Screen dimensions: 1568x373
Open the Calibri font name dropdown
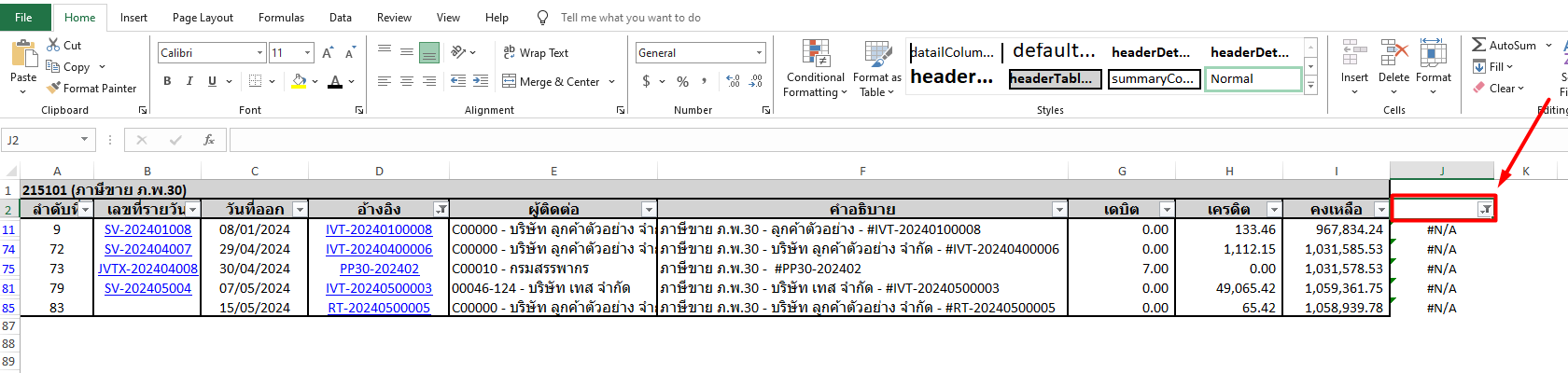(x=260, y=53)
